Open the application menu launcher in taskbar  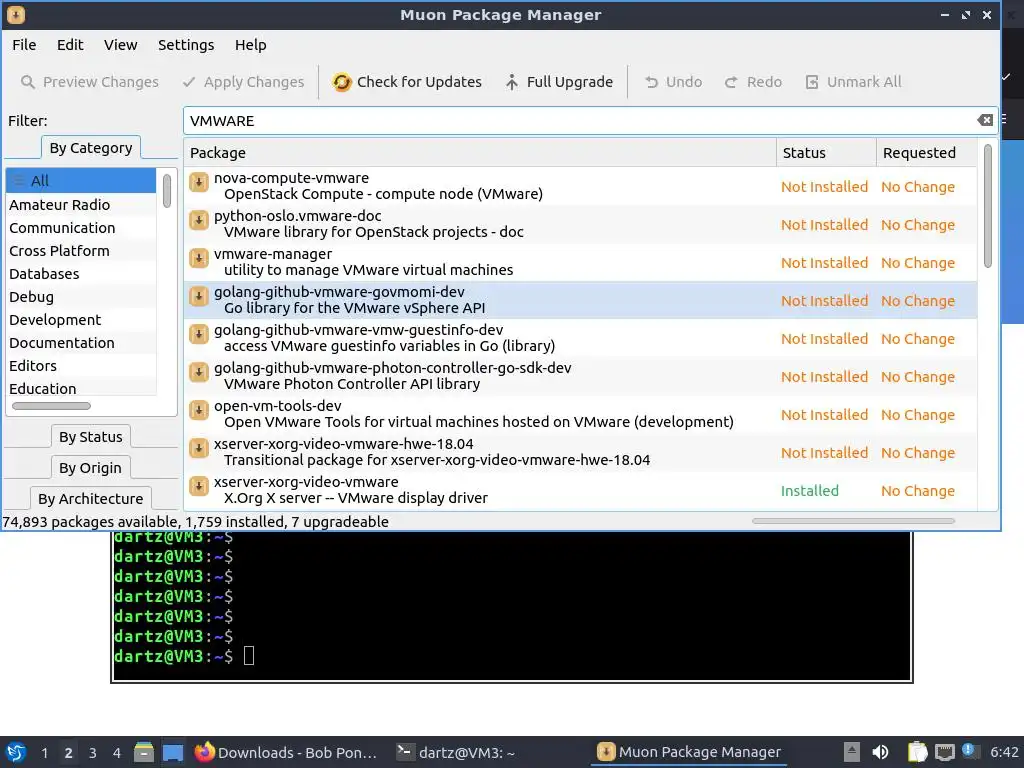coord(16,752)
